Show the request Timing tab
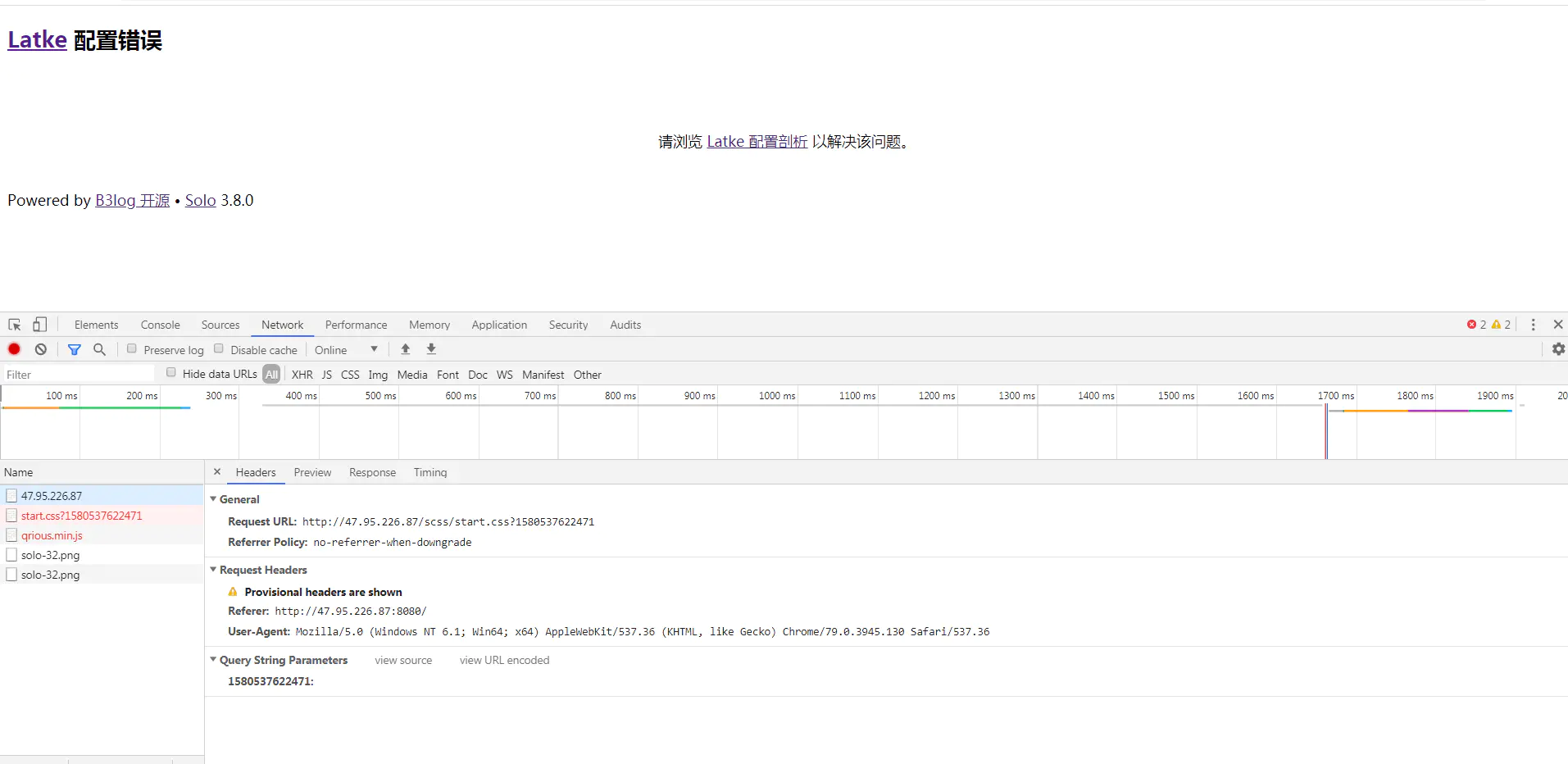 coord(430,472)
